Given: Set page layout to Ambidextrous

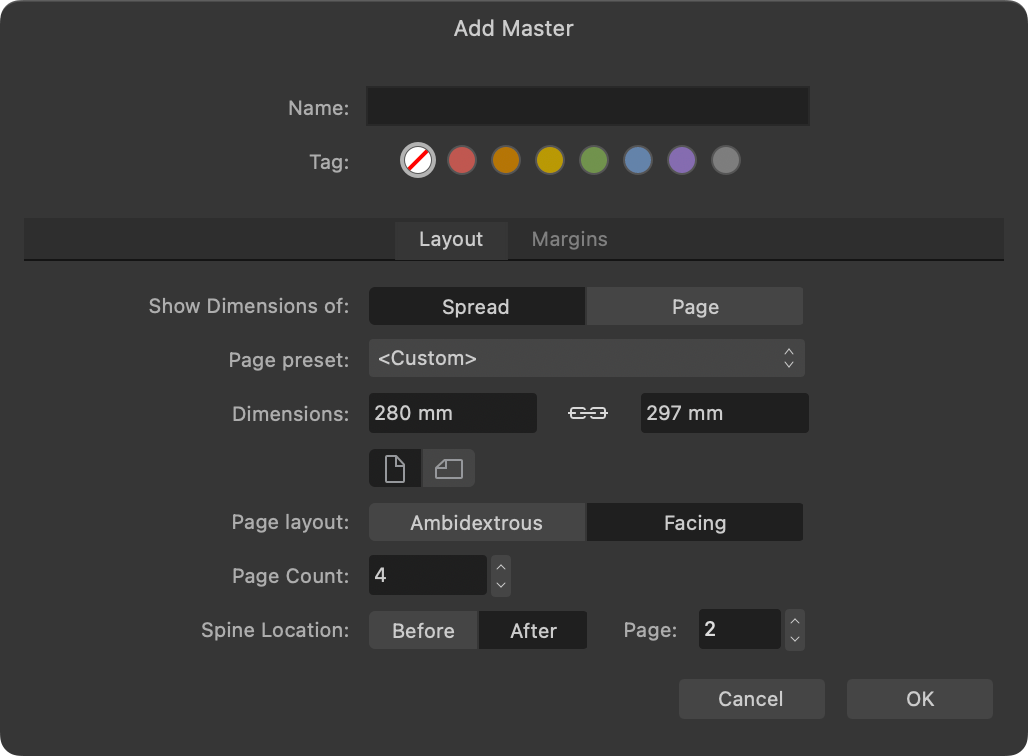Looking at the screenshot, I should (x=477, y=523).
